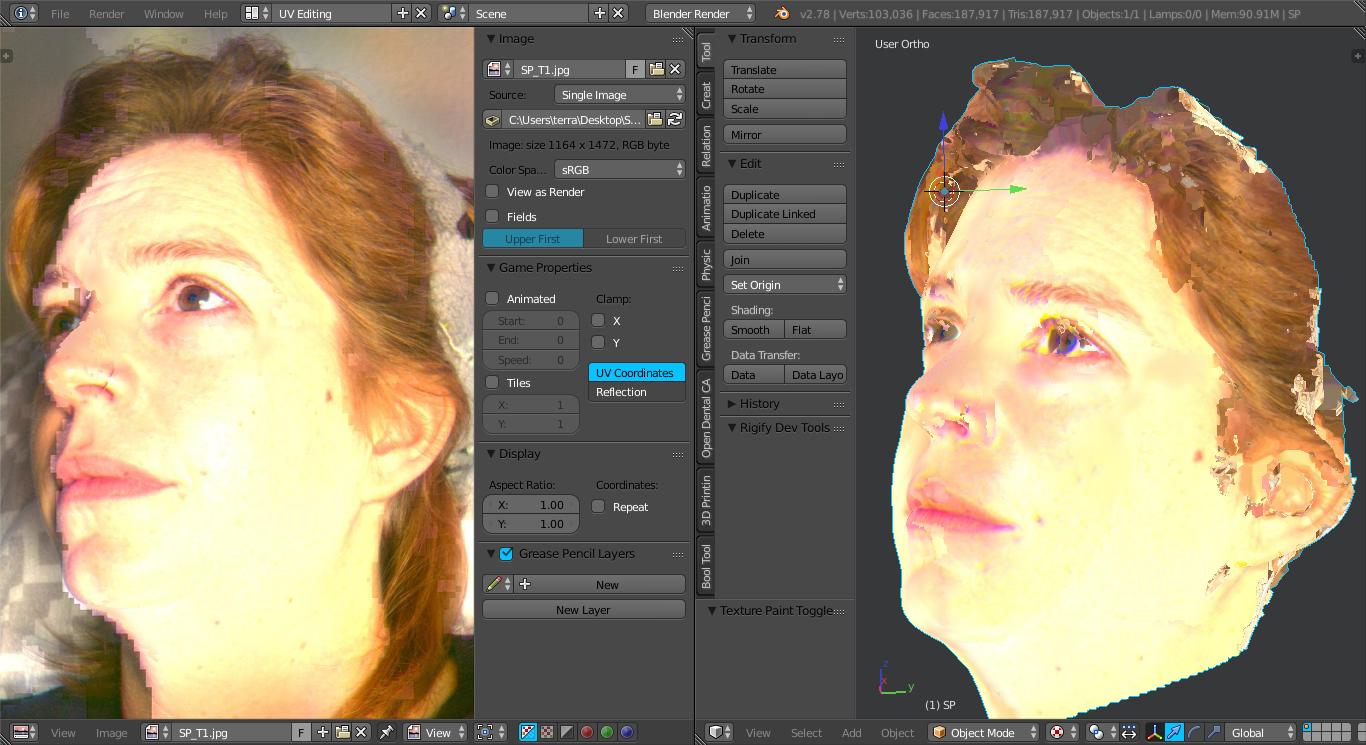Reload the image from disk
This screenshot has height=745, width=1366.
675,119
